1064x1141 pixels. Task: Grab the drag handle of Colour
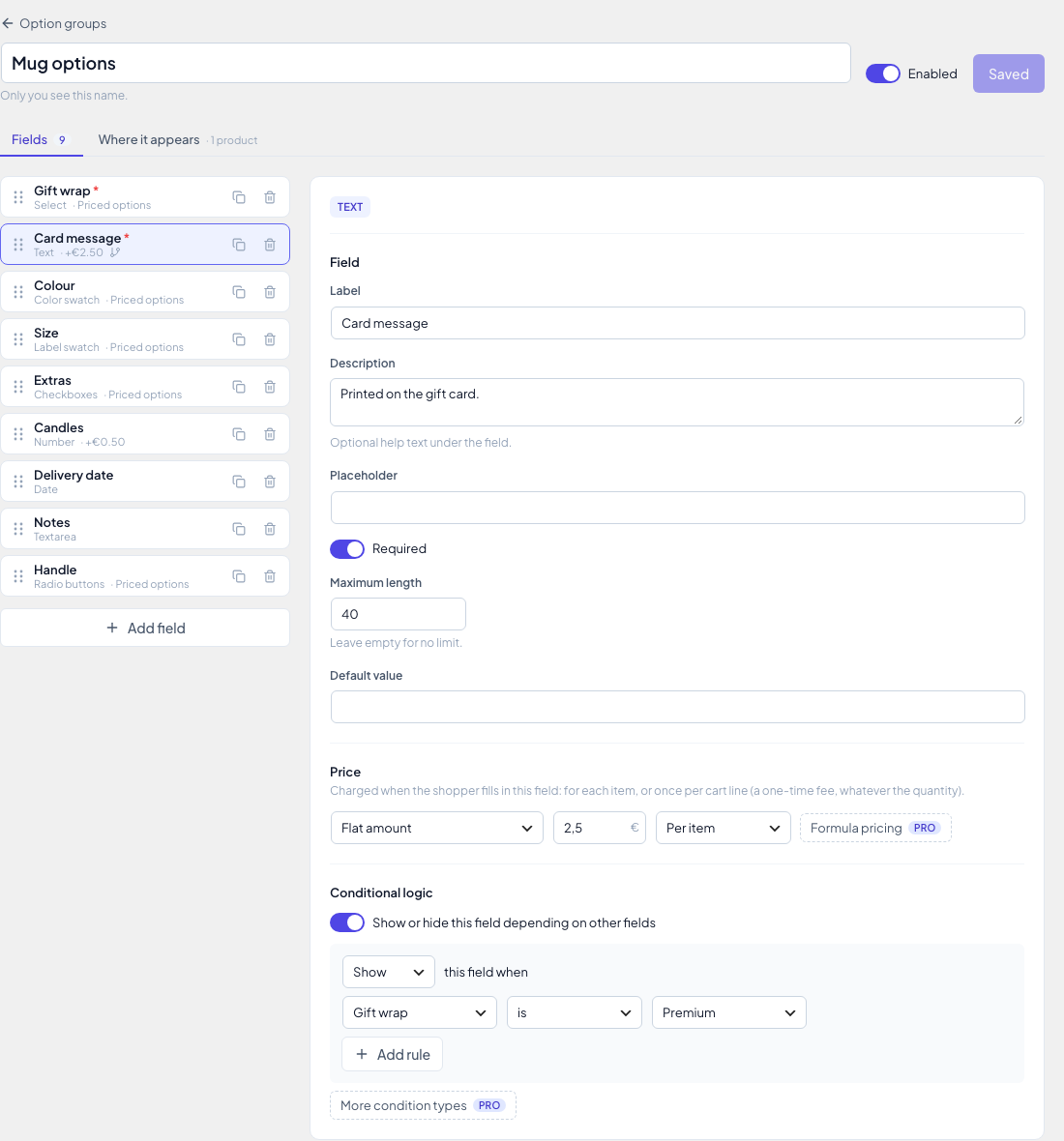(x=18, y=292)
